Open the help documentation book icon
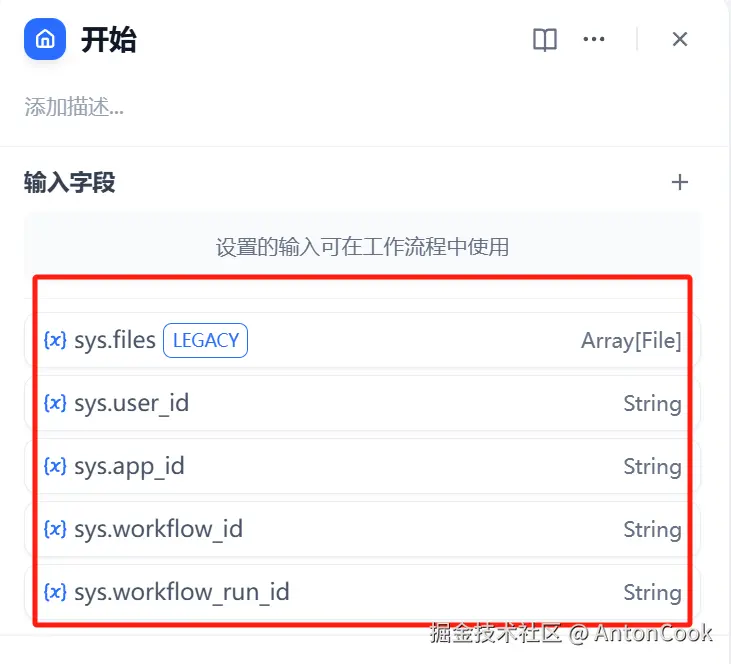The image size is (731, 664). [545, 40]
